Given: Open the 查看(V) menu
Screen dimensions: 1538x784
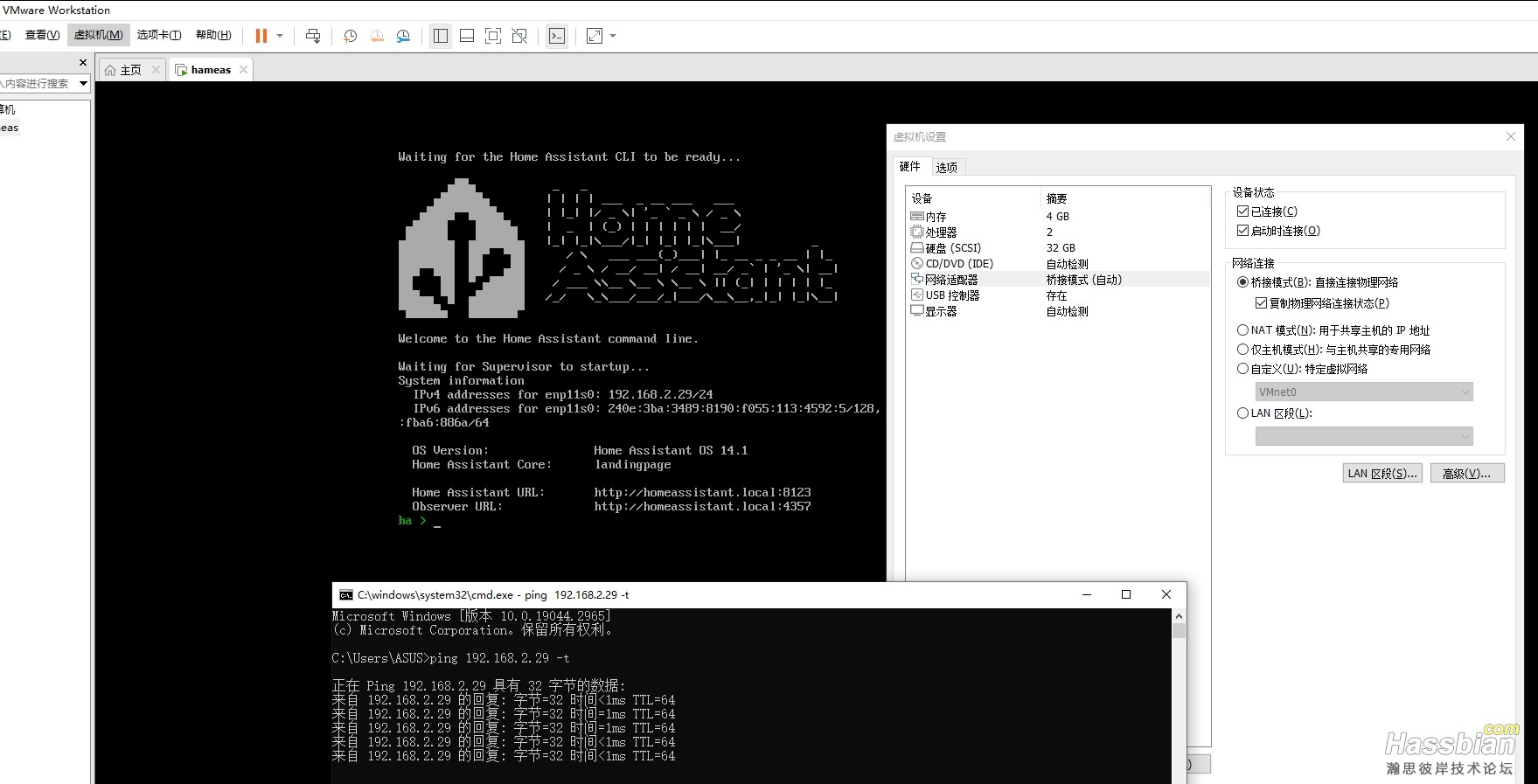Looking at the screenshot, I should [x=42, y=35].
